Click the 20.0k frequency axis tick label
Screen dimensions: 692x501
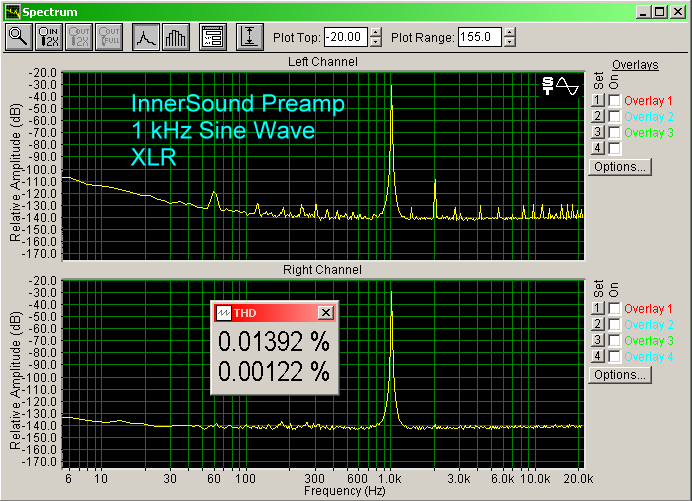pyautogui.click(x=578, y=479)
